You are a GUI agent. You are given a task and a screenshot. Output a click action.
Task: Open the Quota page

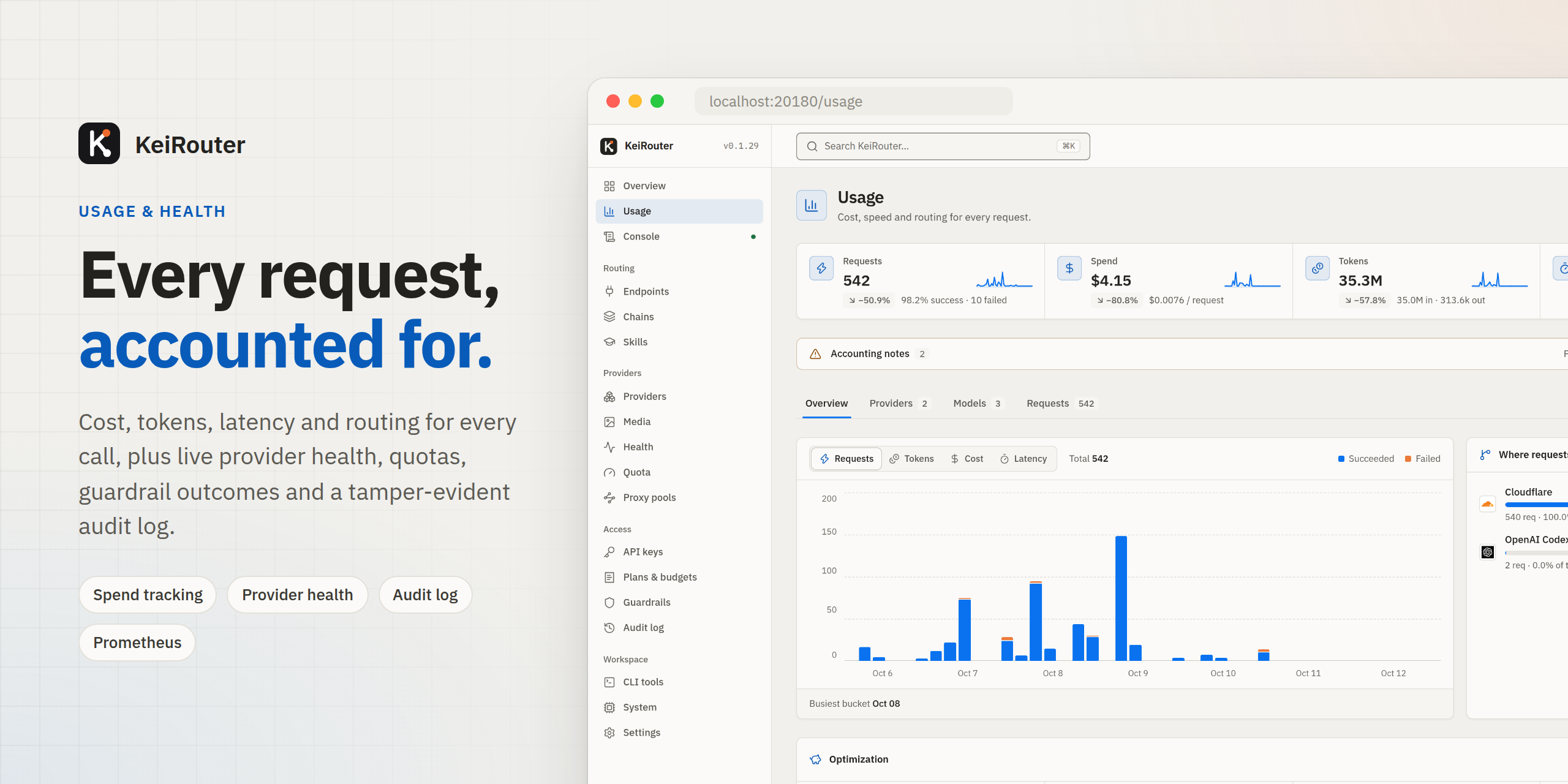(679, 472)
